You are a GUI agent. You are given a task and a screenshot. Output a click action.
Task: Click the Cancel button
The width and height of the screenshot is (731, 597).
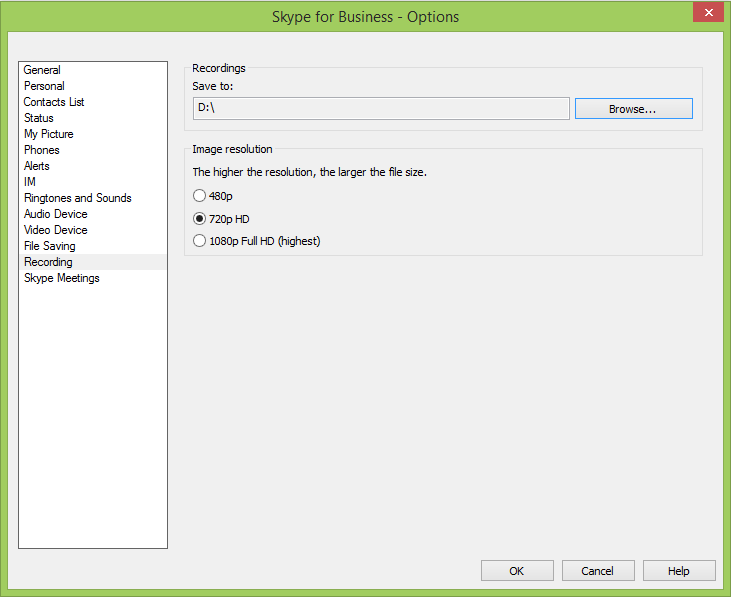[x=598, y=571]
